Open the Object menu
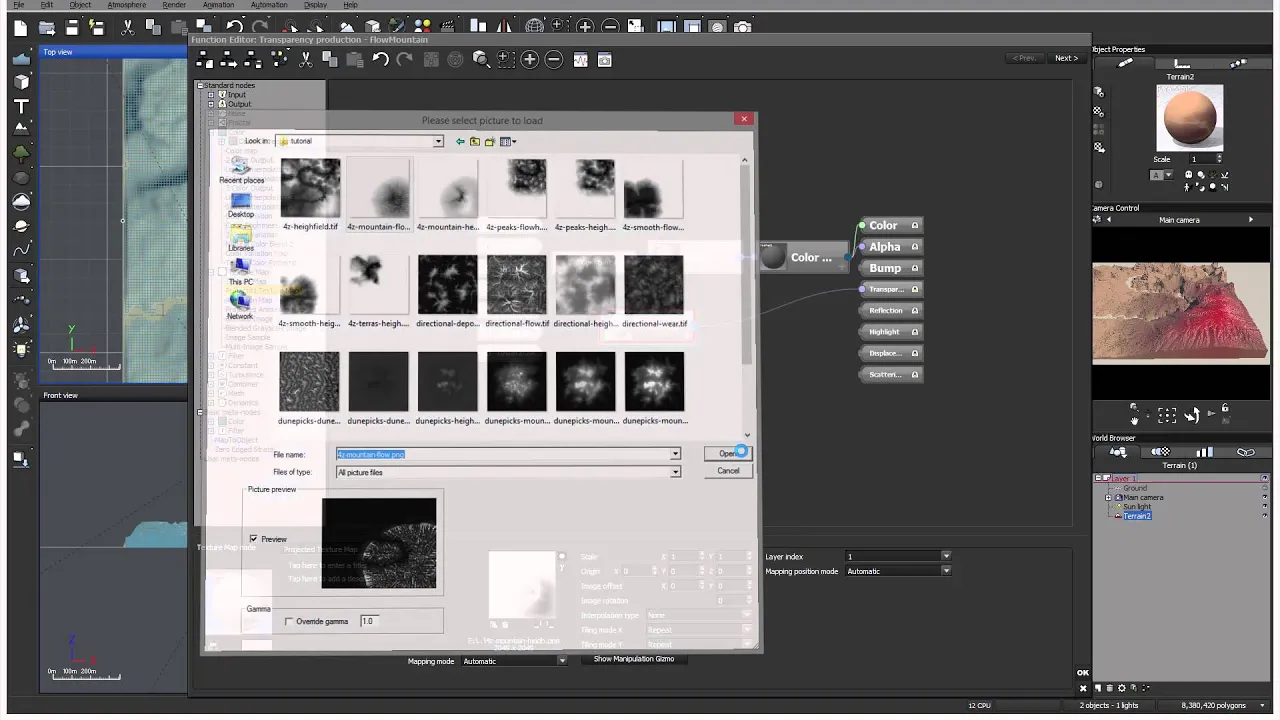The width and height of the screenshot is (1280, 720). (x=80, y=5)
